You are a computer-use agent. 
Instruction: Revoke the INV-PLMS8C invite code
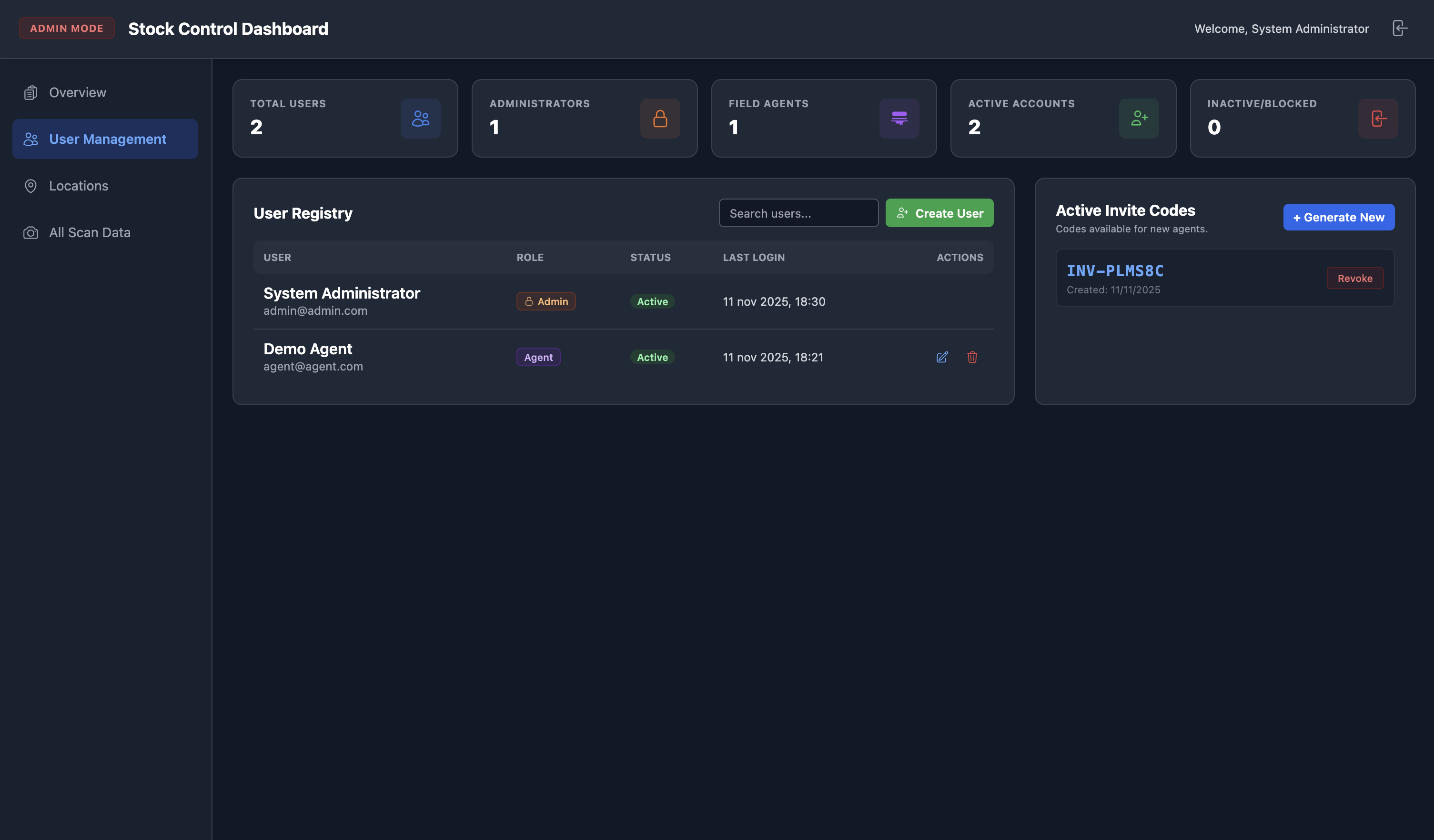tap(1354, 278)
